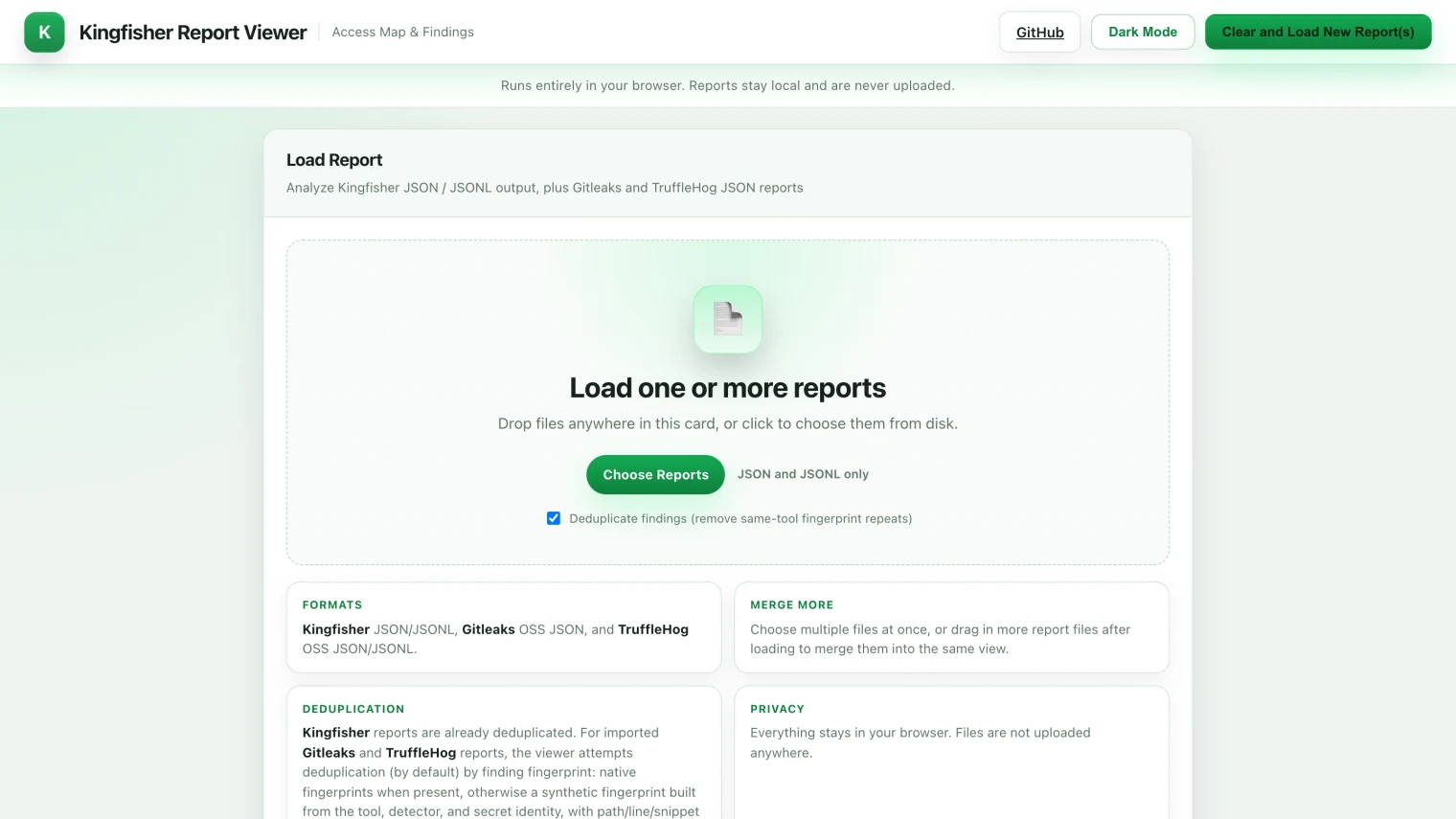1456x819 pixels.
Task: Click the "Runs entirely in your browser" banner
Action: coord(728,85)
